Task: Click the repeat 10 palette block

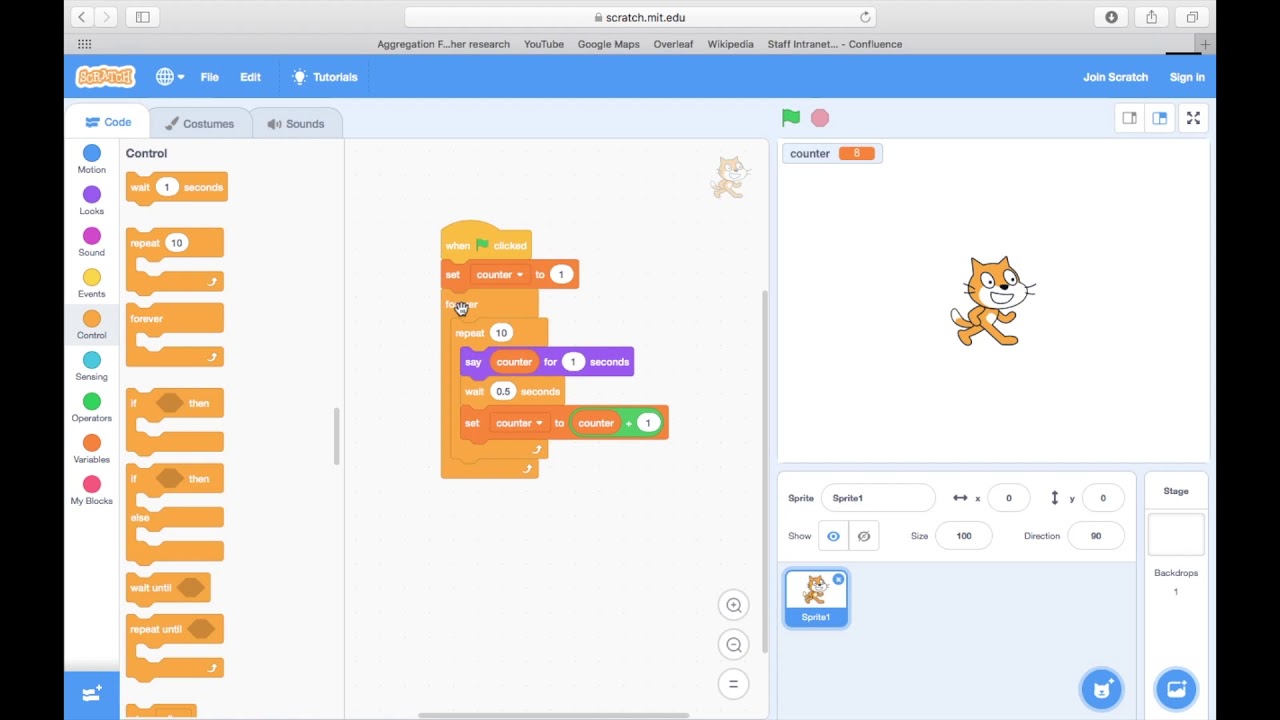Action: (x=174, y=260)
